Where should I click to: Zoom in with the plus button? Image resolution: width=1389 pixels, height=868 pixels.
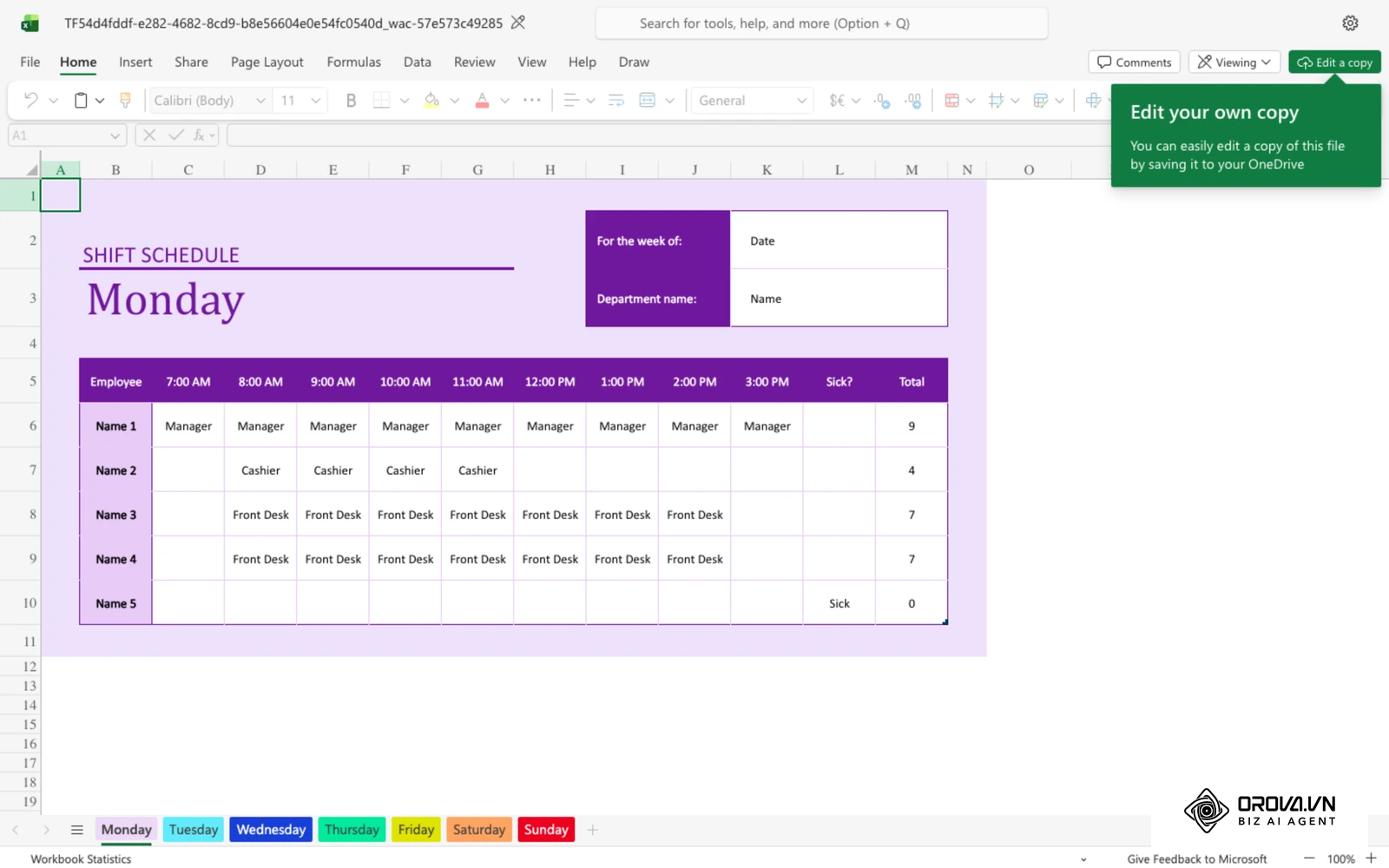[1371, 858]
